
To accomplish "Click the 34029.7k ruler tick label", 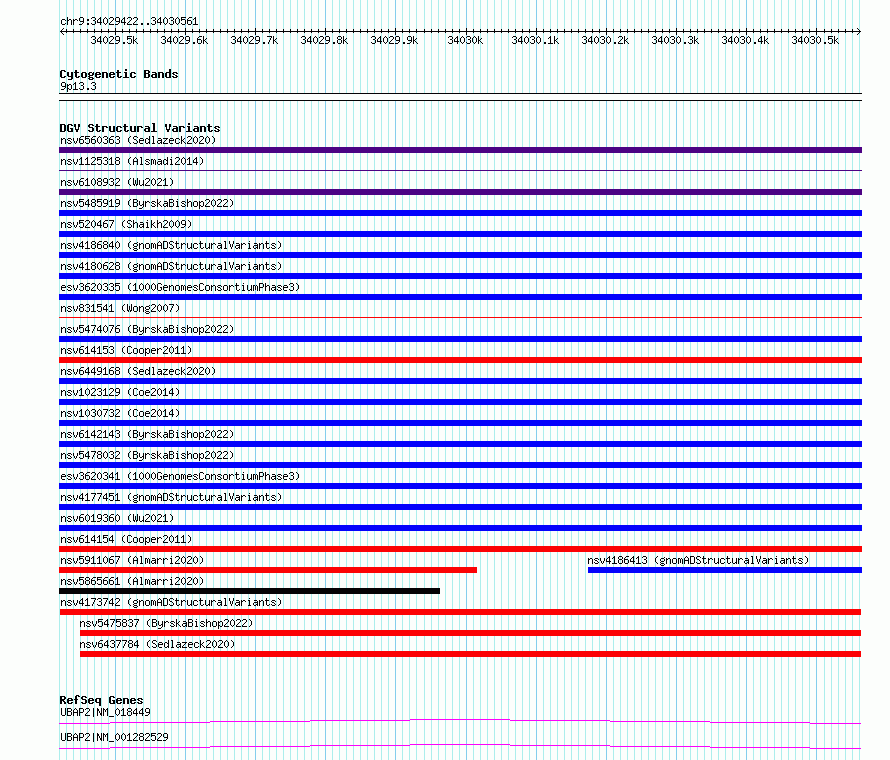I will (254, 40).
